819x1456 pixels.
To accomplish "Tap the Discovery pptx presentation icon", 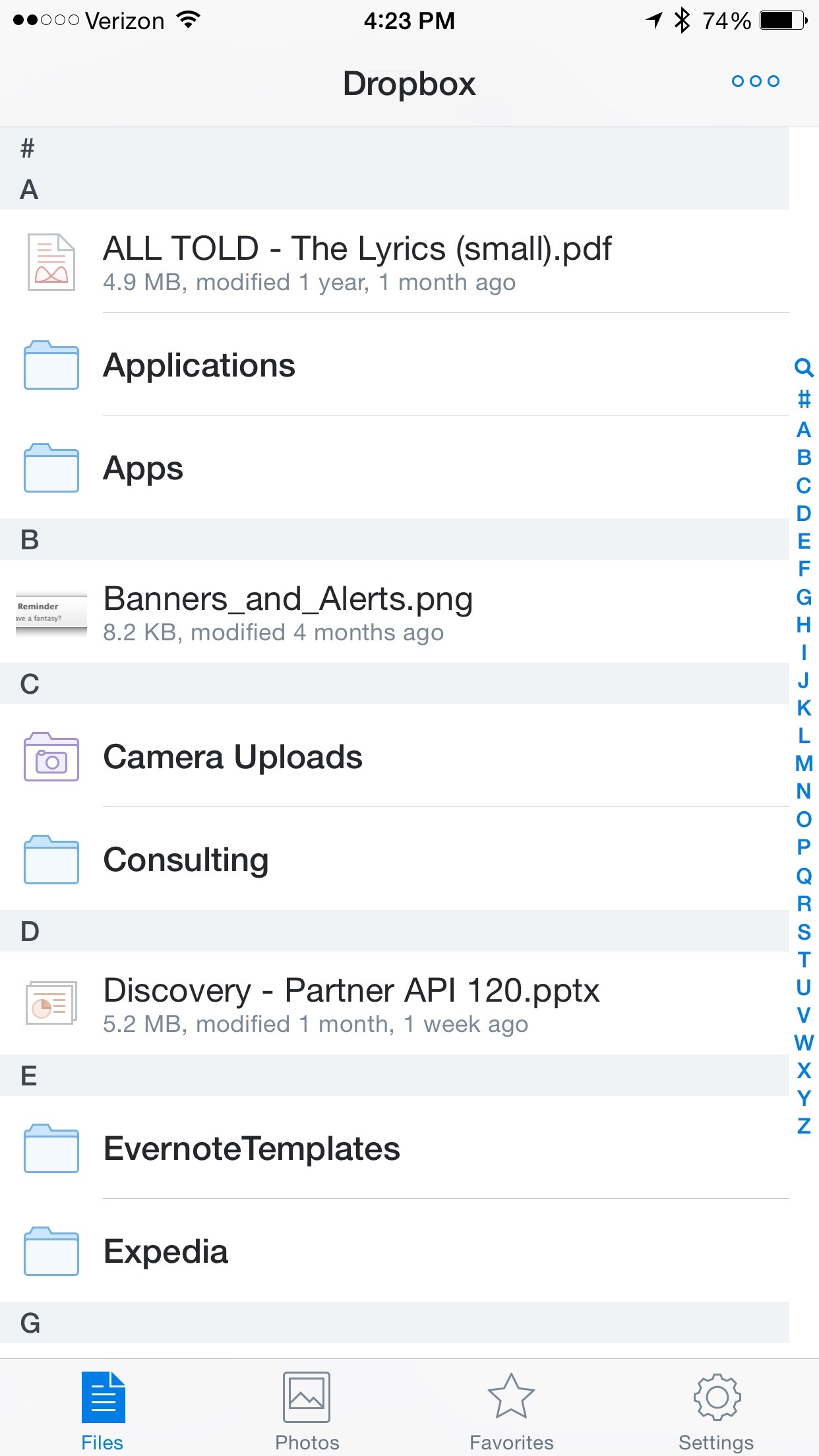I will click(51, 1003).
